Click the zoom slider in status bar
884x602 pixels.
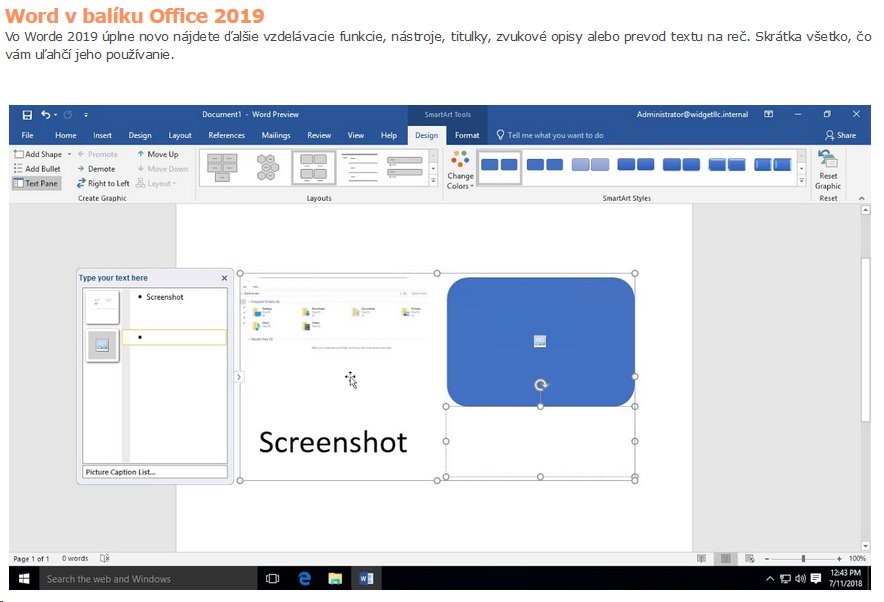tap(803, 558)
